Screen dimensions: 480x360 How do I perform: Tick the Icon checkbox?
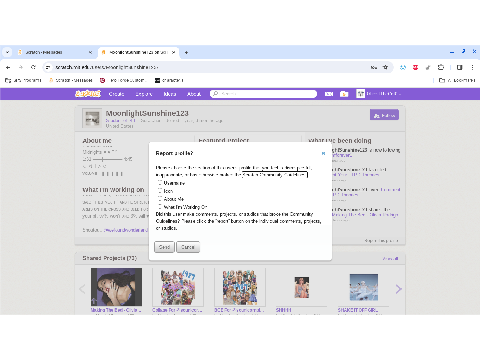pyautogui.click(x=160, y=191)
